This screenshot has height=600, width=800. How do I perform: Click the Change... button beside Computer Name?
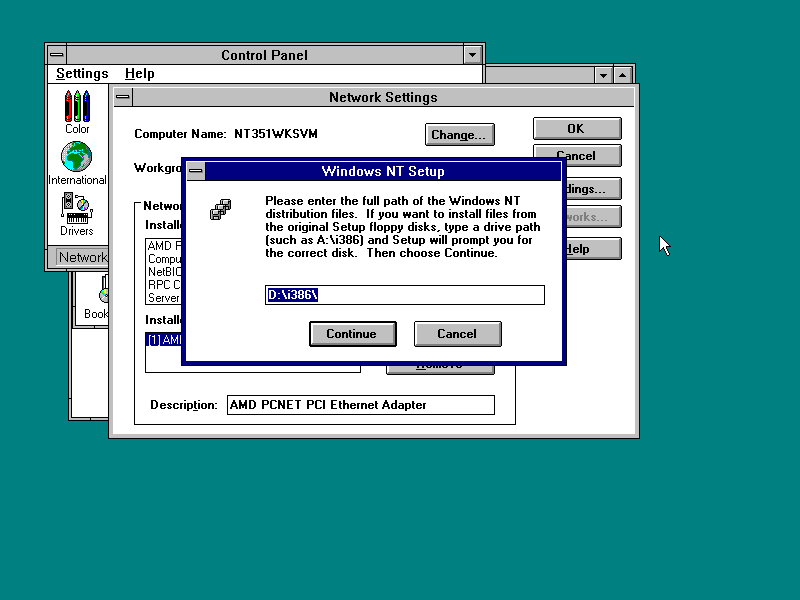[460, 135]
